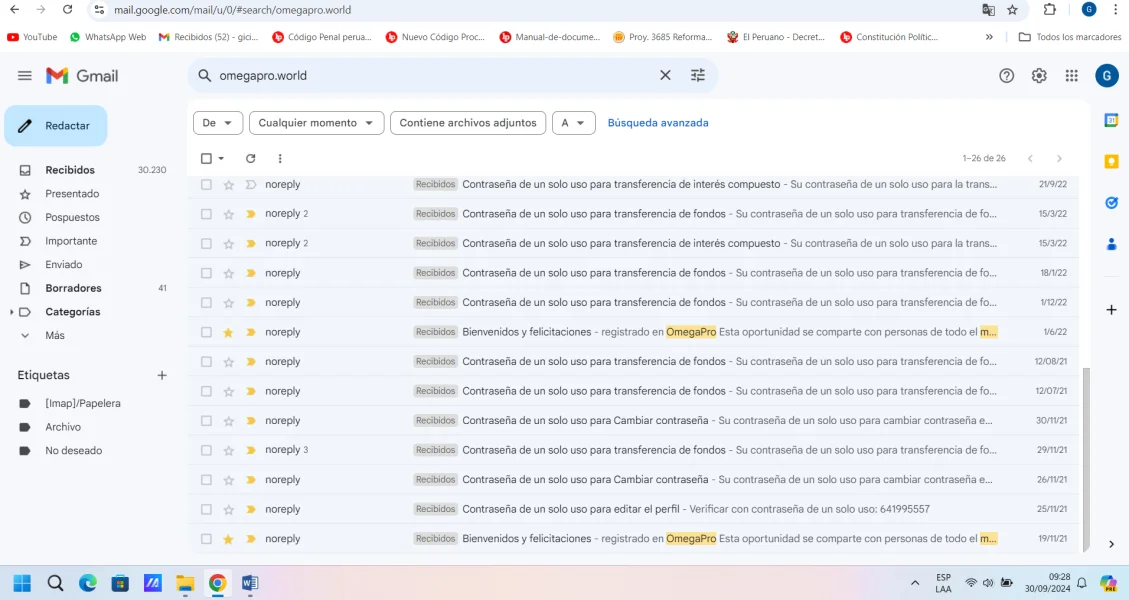Get add-ons with the plus icon in side panel
1129x600 pixels.
click(1112, 310)
